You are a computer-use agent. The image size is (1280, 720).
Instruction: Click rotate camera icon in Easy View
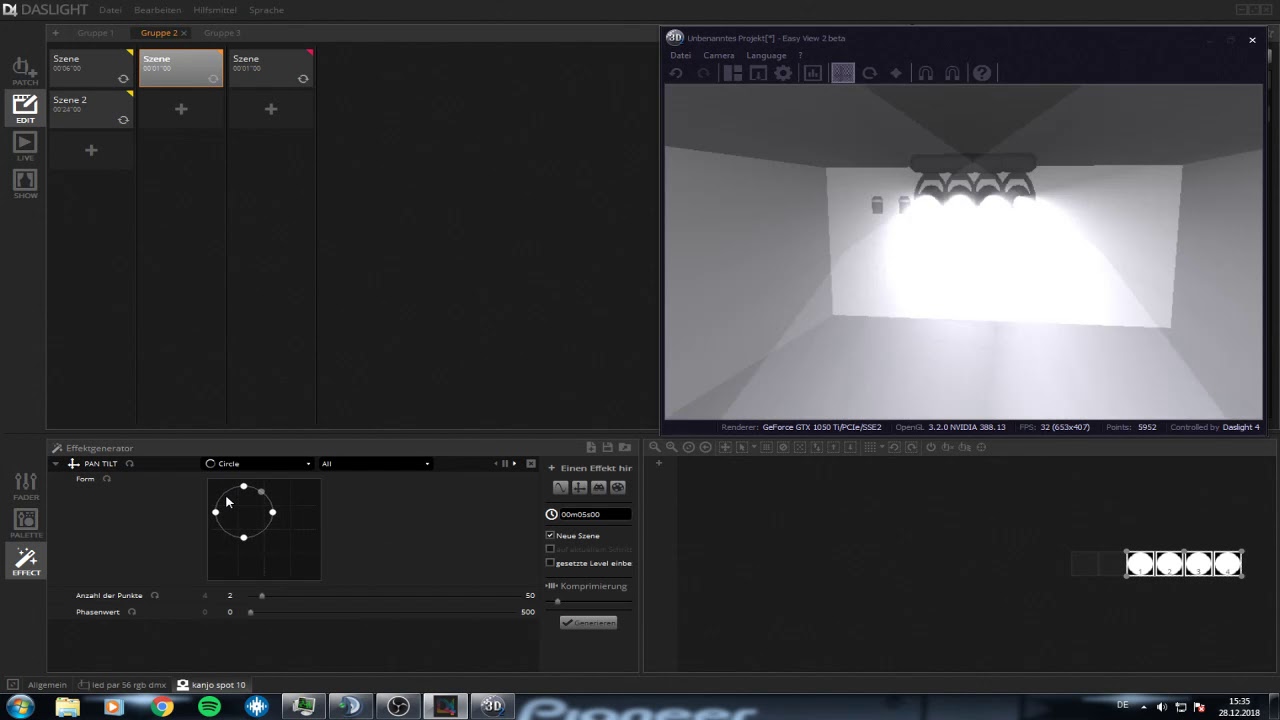870,73
